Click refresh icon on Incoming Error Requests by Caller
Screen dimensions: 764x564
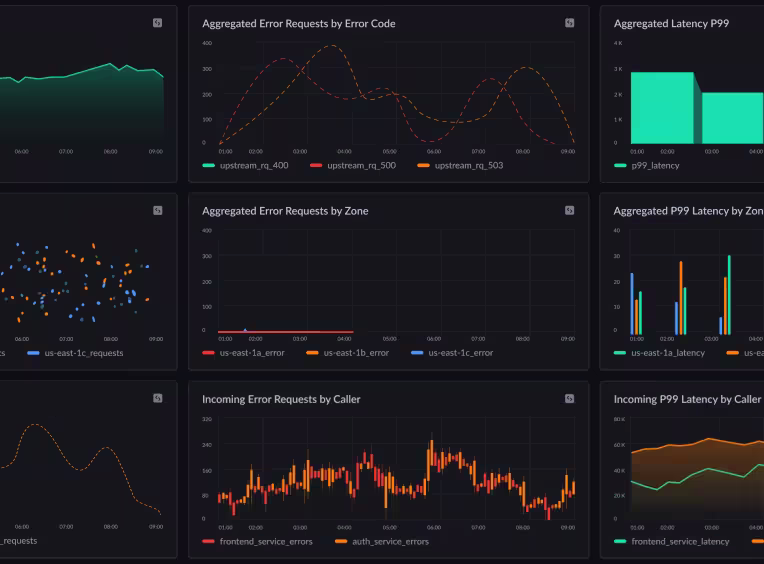pos(569,398)
